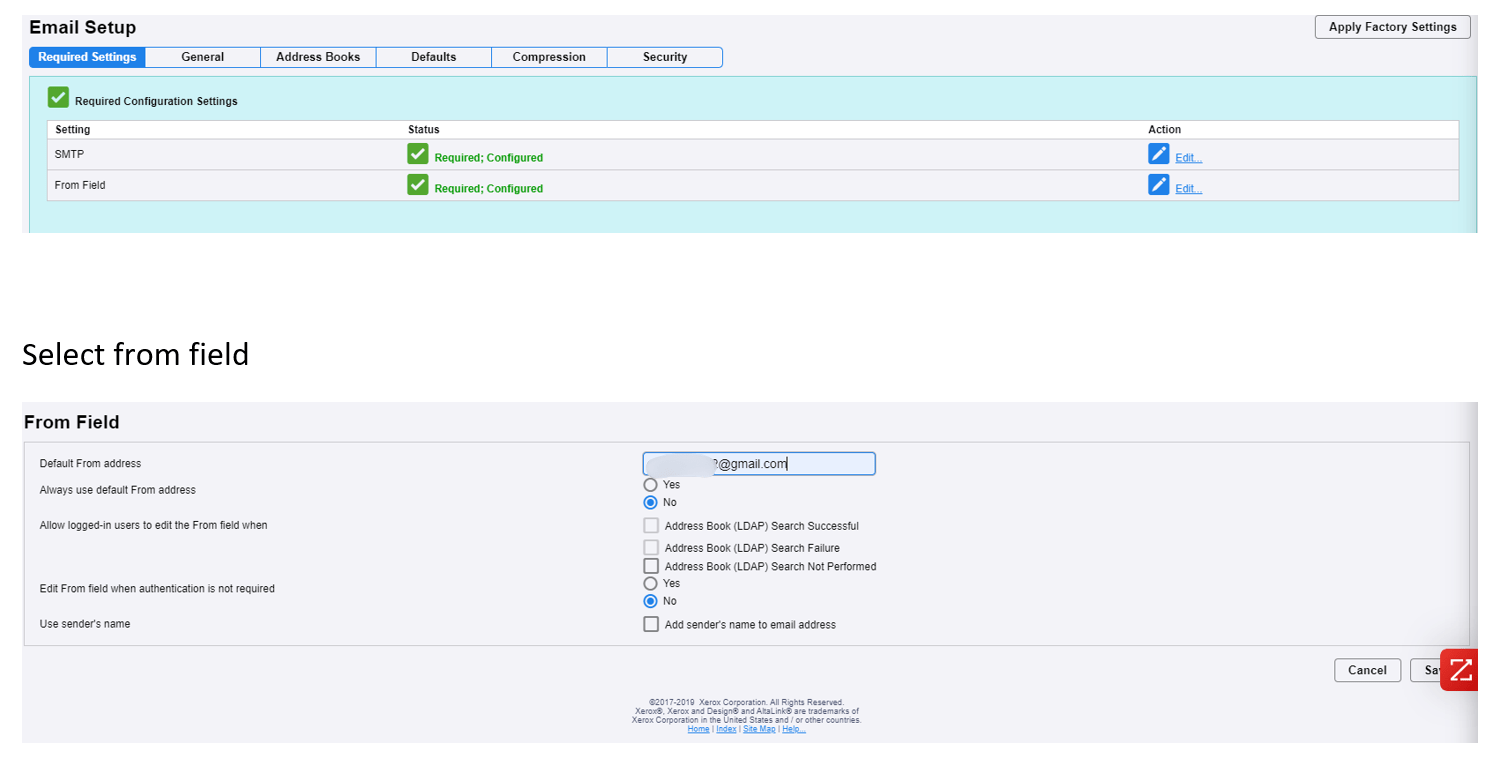This screenshot has height=775, width=1486.
Task: Click the Default From address input field
Action: coord(759,464)
